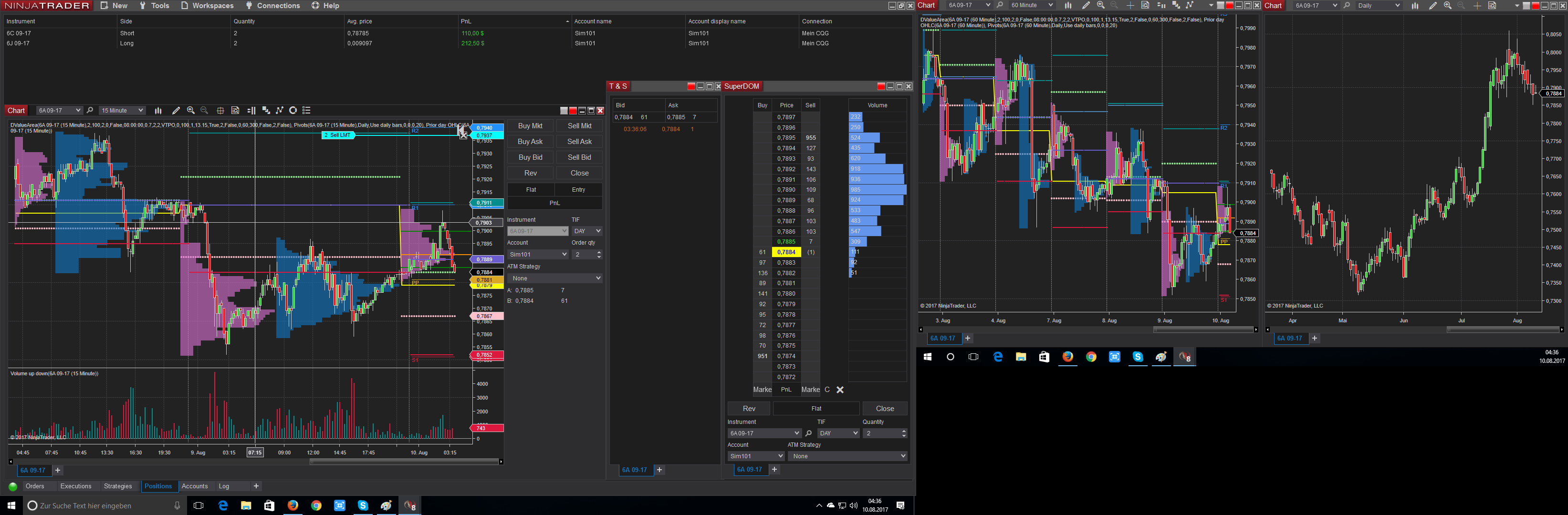Zoom out on the 15 Minute chart

(x=205, y=111)
